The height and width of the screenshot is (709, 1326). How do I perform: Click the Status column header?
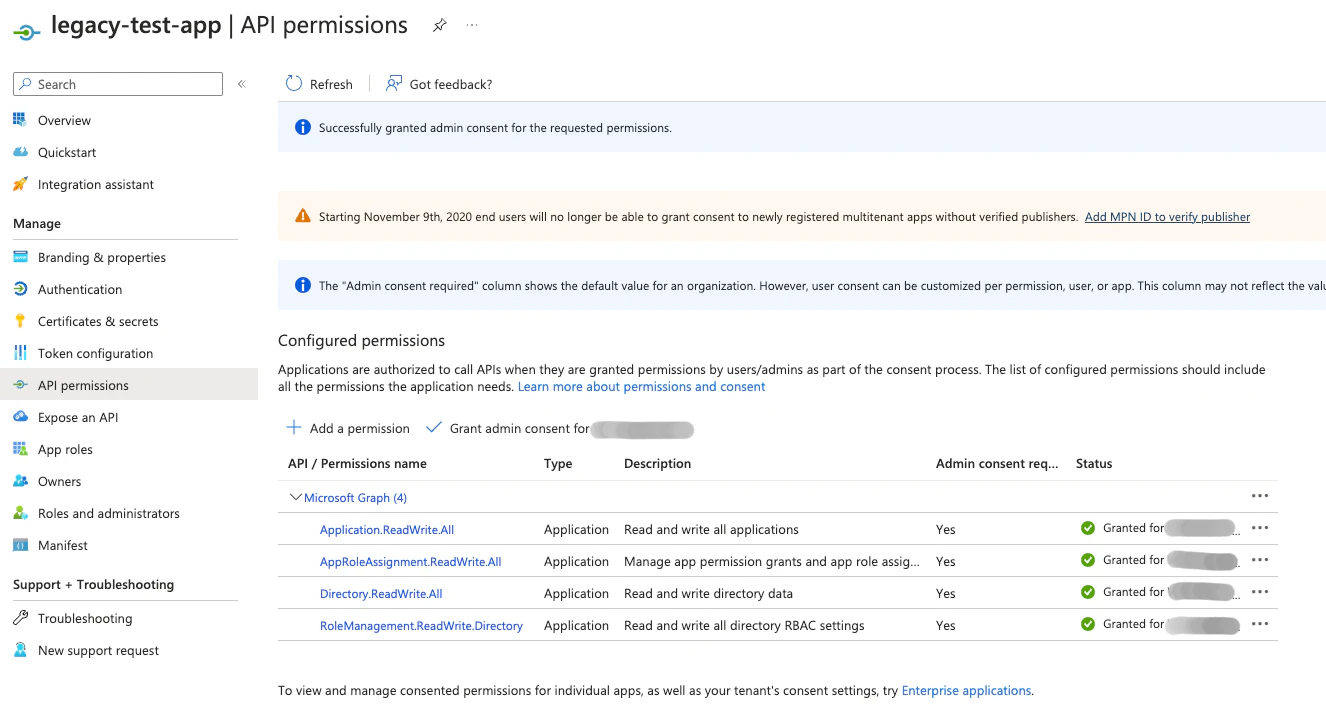pos(1094,464)
